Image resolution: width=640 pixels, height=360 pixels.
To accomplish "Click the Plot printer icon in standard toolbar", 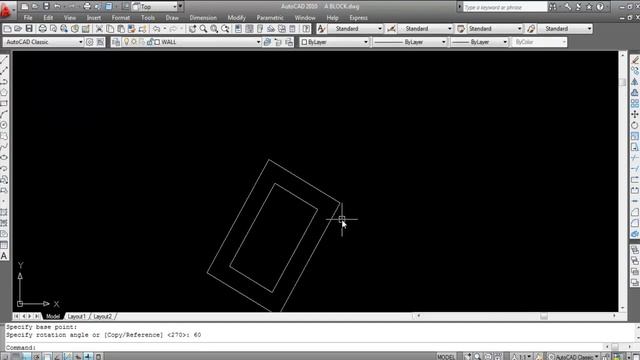I will (42, 29).
